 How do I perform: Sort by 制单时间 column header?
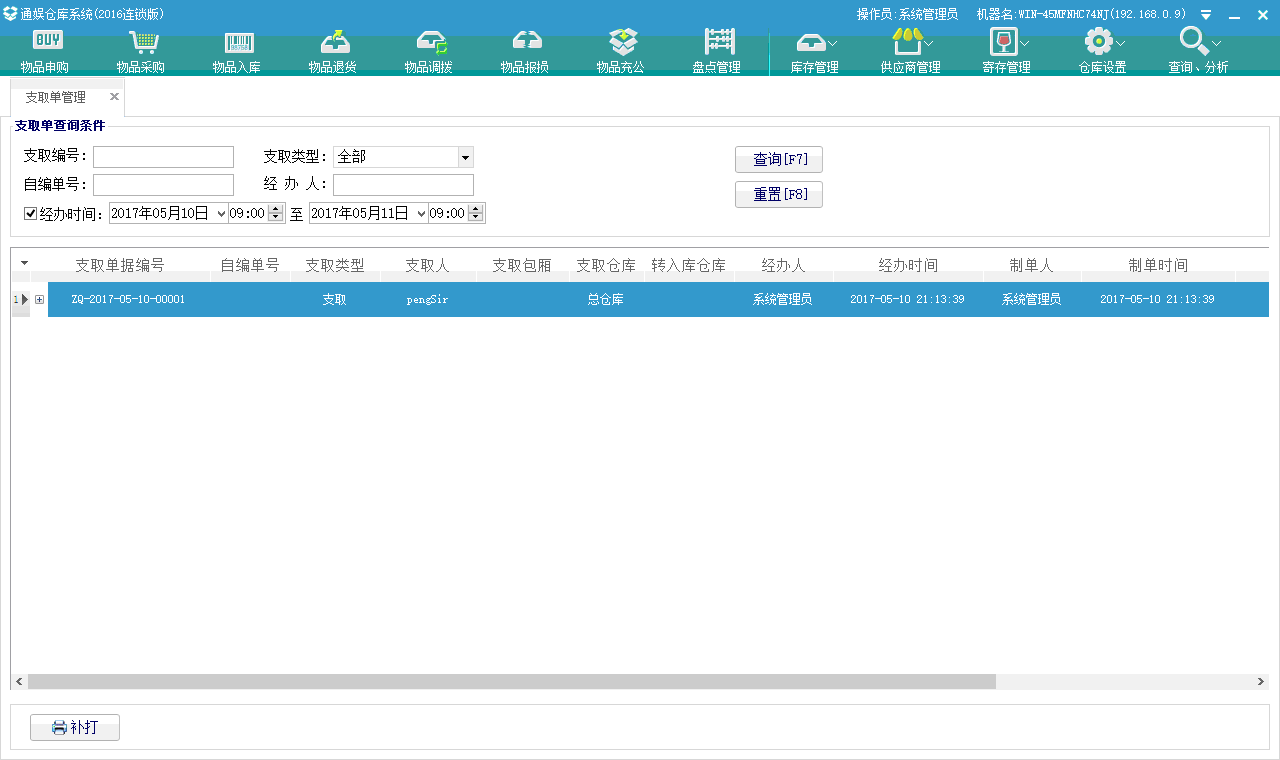click(1158, 265)
